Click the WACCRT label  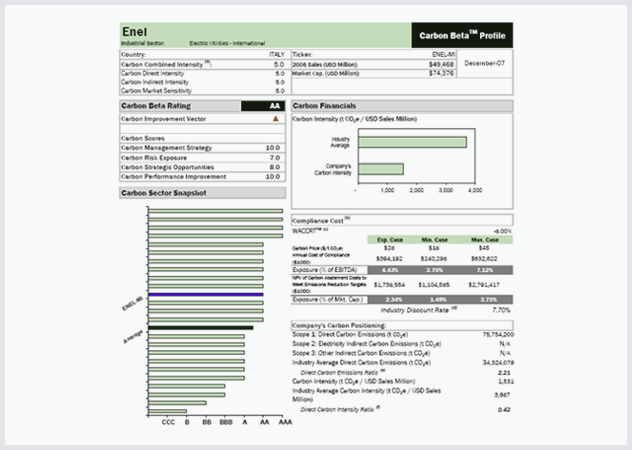(310, 231)
